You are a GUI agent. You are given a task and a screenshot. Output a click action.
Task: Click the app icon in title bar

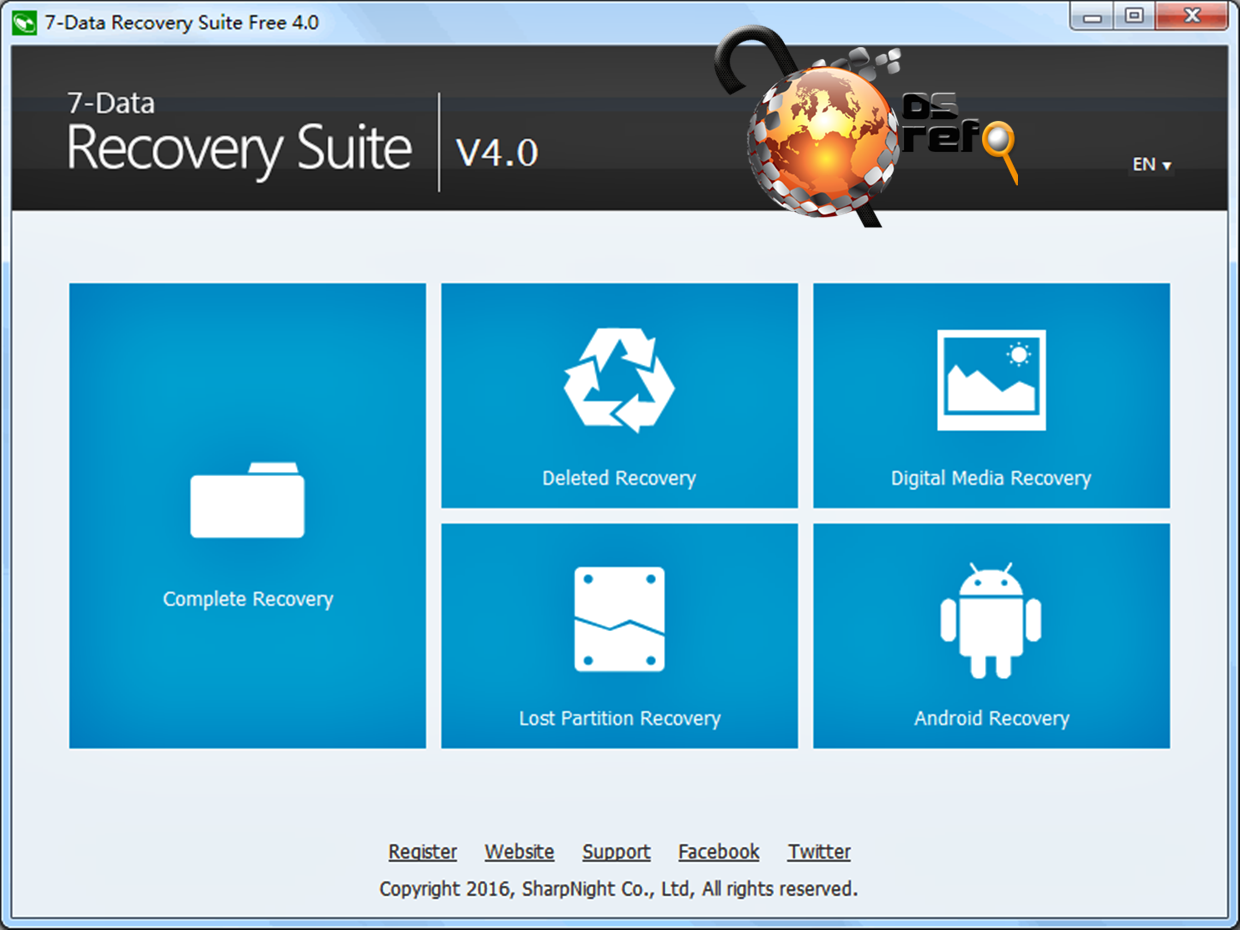(25, 22)
